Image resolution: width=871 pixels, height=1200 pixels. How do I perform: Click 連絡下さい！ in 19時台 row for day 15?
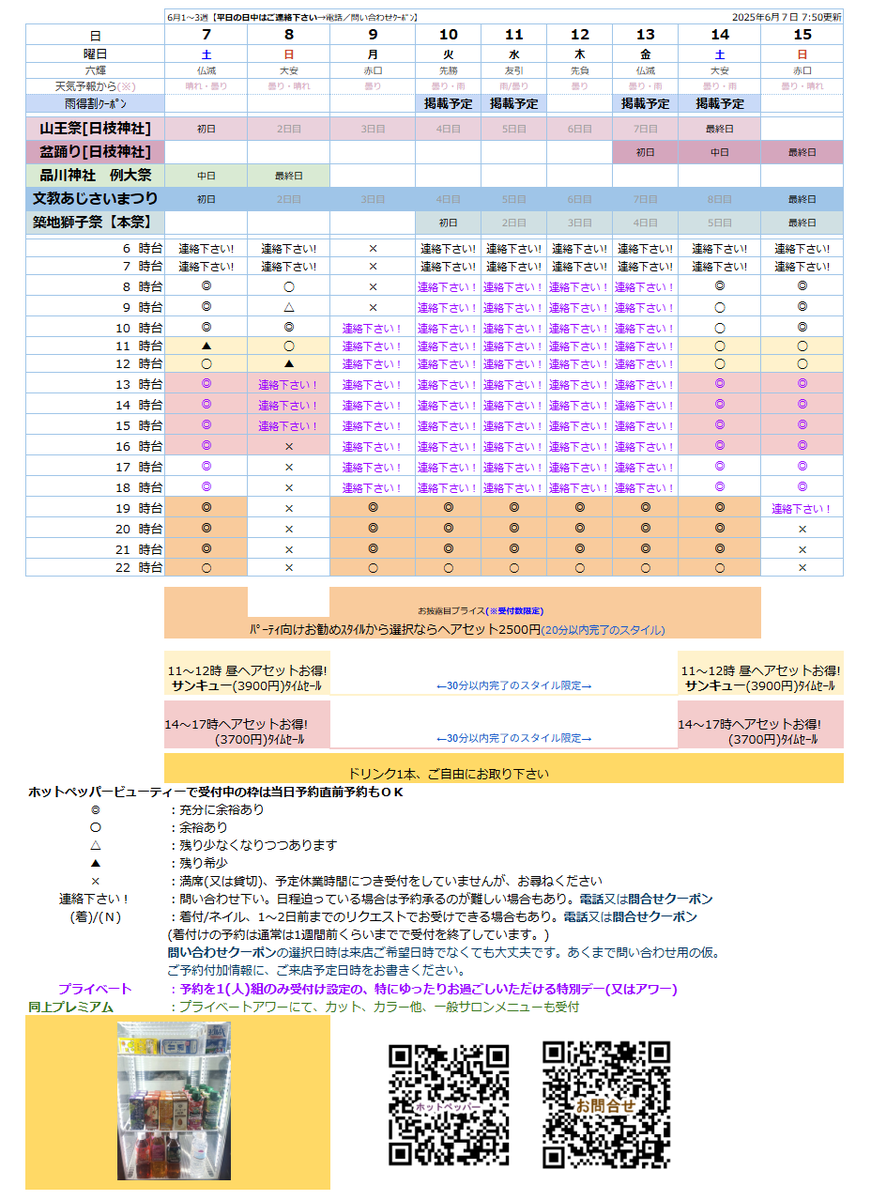[802, 508]
